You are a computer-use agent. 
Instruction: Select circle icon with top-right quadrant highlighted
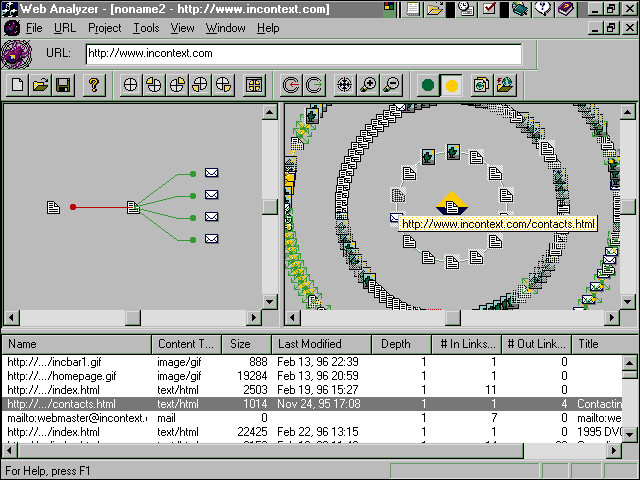(177, 85)
